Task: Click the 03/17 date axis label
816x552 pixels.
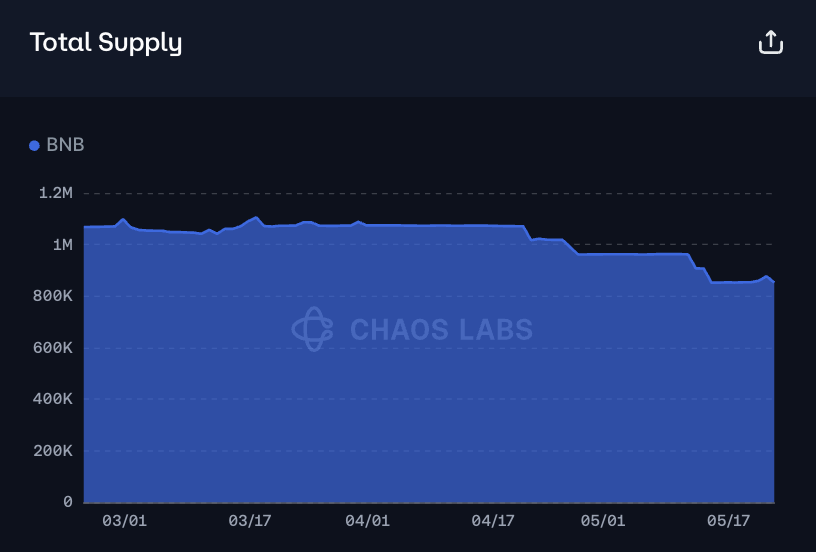Action: [250, 521]
